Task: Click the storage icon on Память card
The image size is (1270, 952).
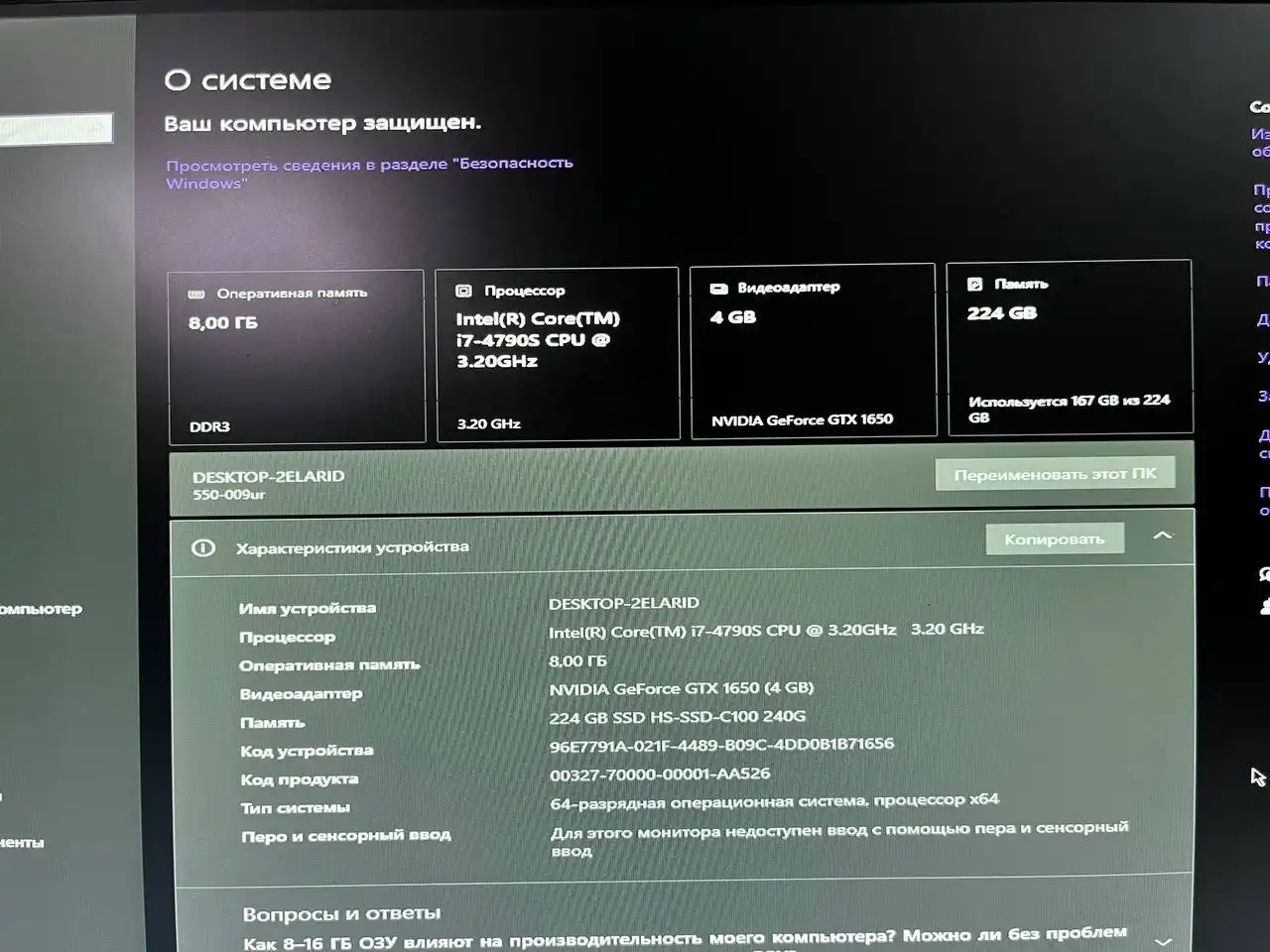Action: pos(975,284)
